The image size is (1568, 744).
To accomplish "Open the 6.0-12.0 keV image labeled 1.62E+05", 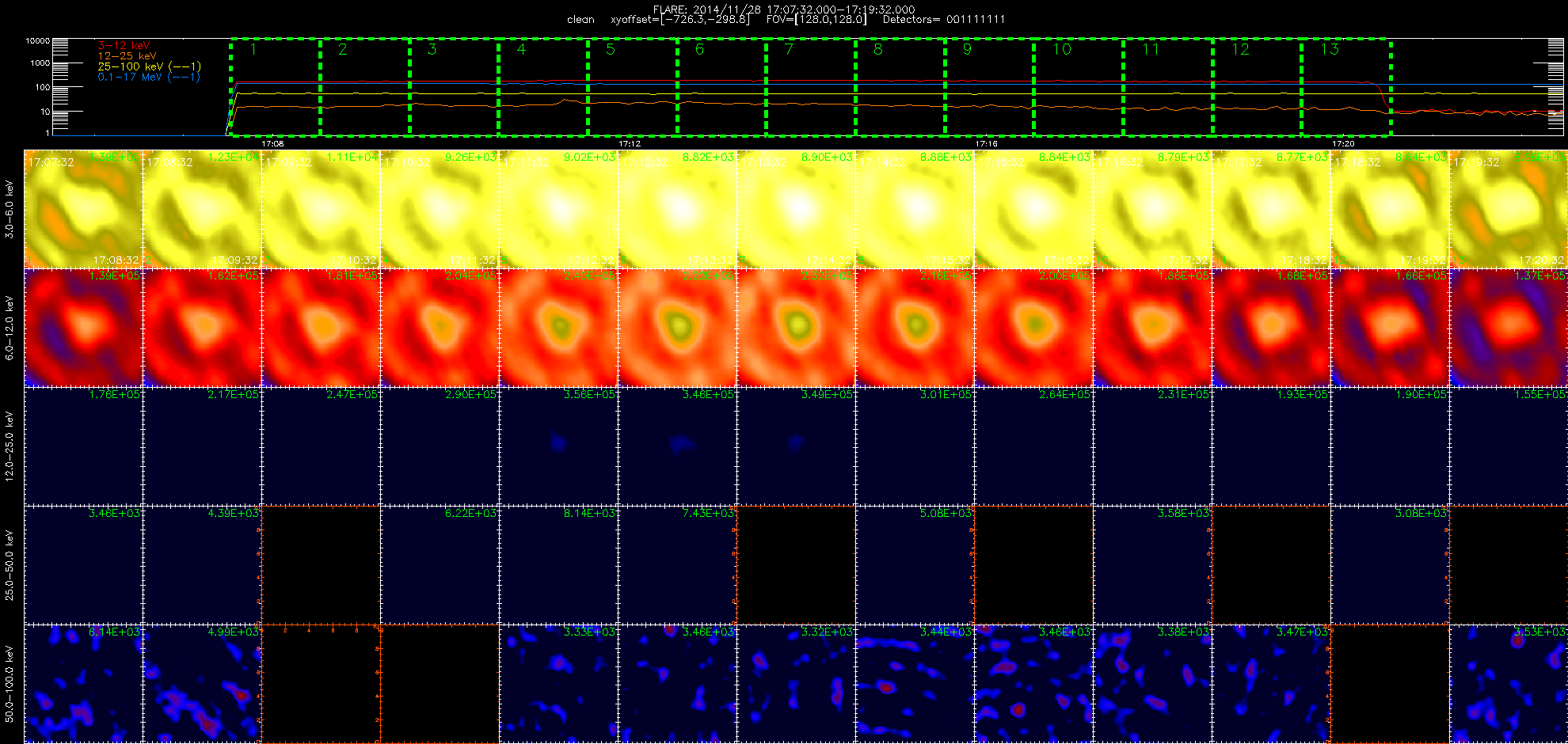I will tap(202, 328).
